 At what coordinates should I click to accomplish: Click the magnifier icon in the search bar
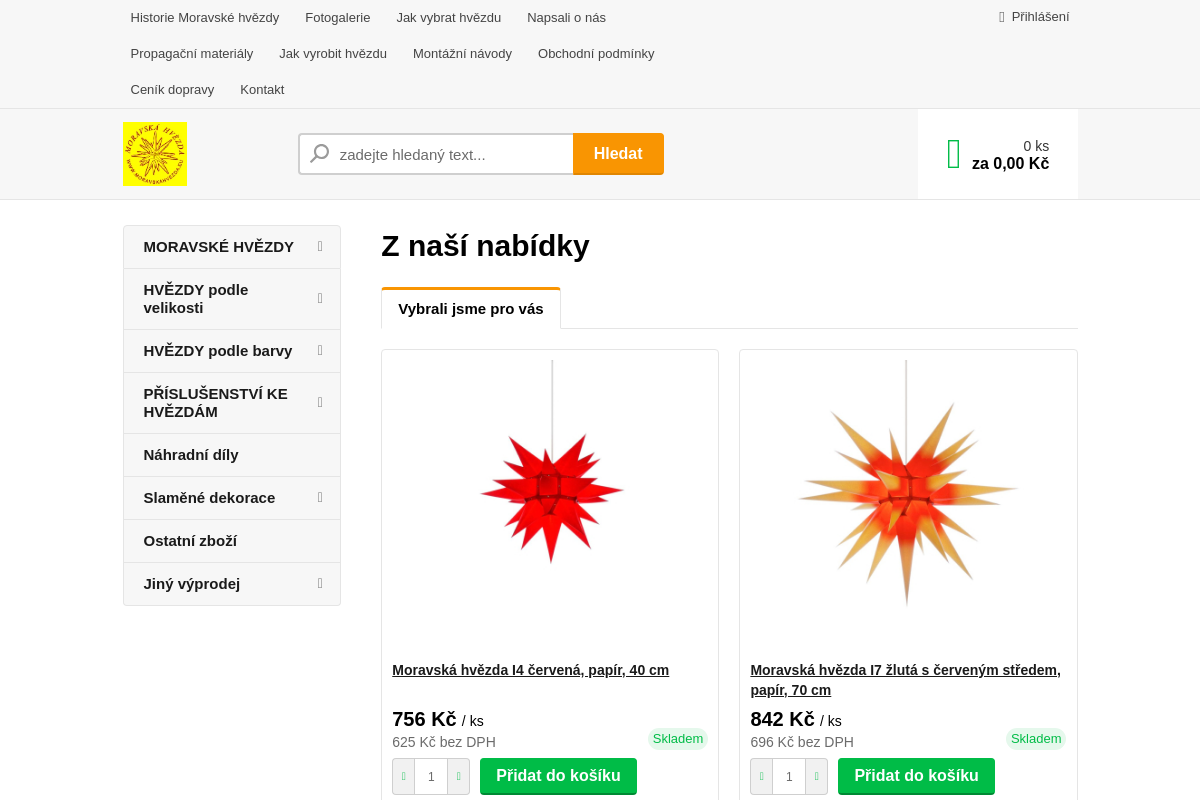point(319,153)
